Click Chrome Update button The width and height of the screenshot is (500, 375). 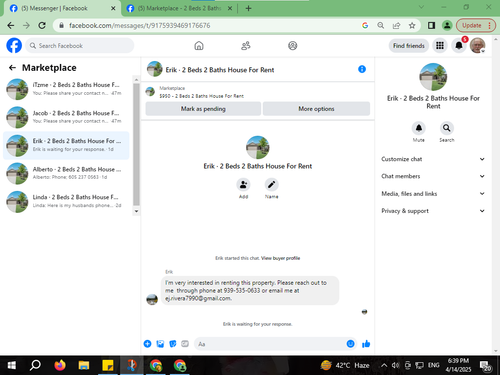pyautogui.click(x=476, y=25)
